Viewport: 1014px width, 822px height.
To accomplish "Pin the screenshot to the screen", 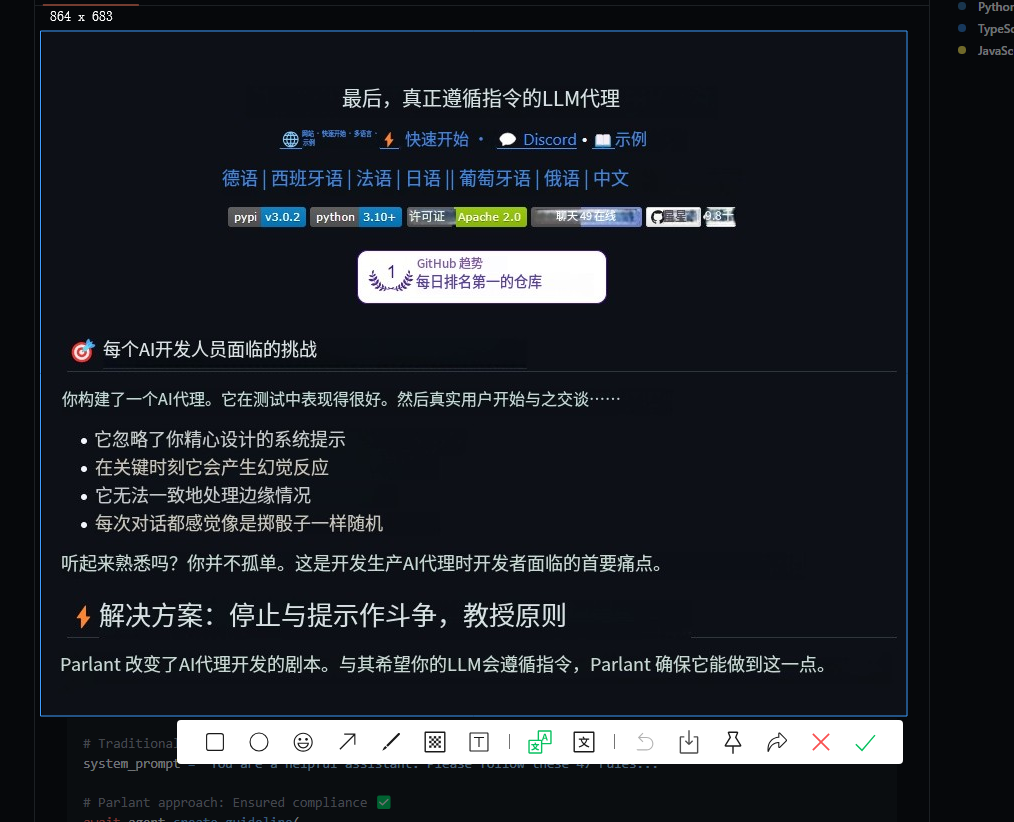I will click(733, 742).
